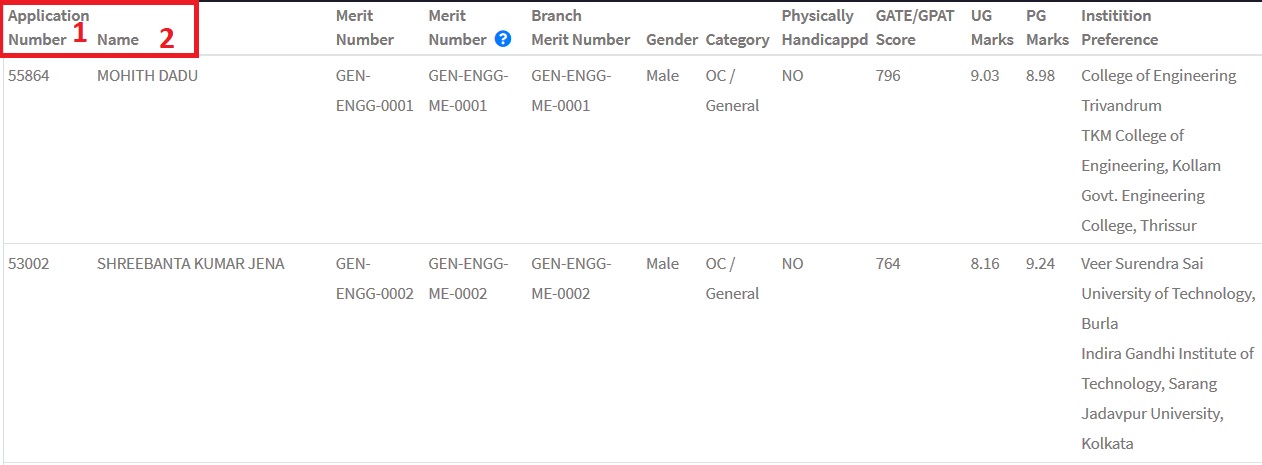
Task: Select College of Engineering Trivandrum preference
Action: point(1158,90)
